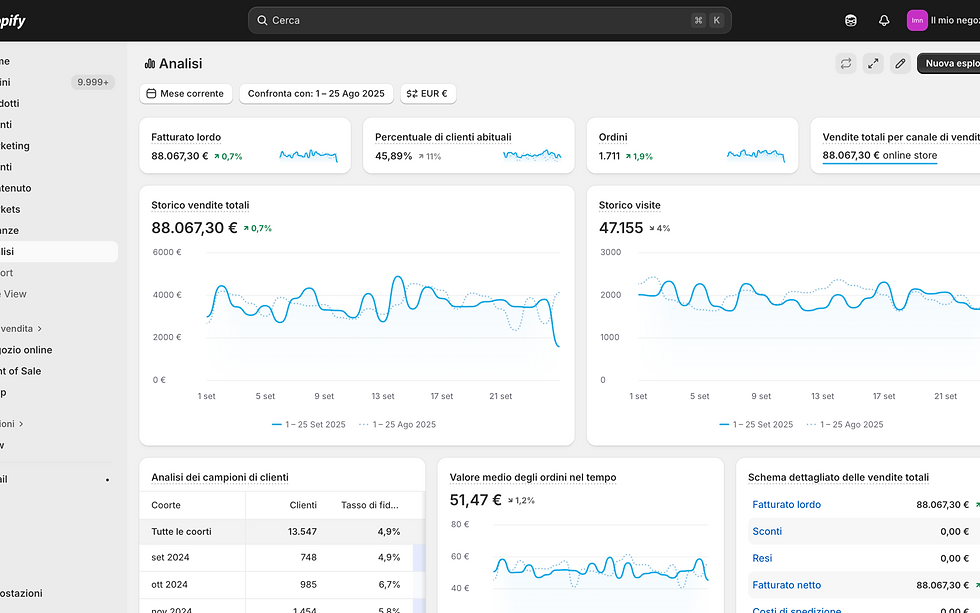Image resolution: width=980 pixels, height=613 pixels.
Task: Open the Confronta con comparison period selector
Action: pyautogui.click(x=316, y=94)
